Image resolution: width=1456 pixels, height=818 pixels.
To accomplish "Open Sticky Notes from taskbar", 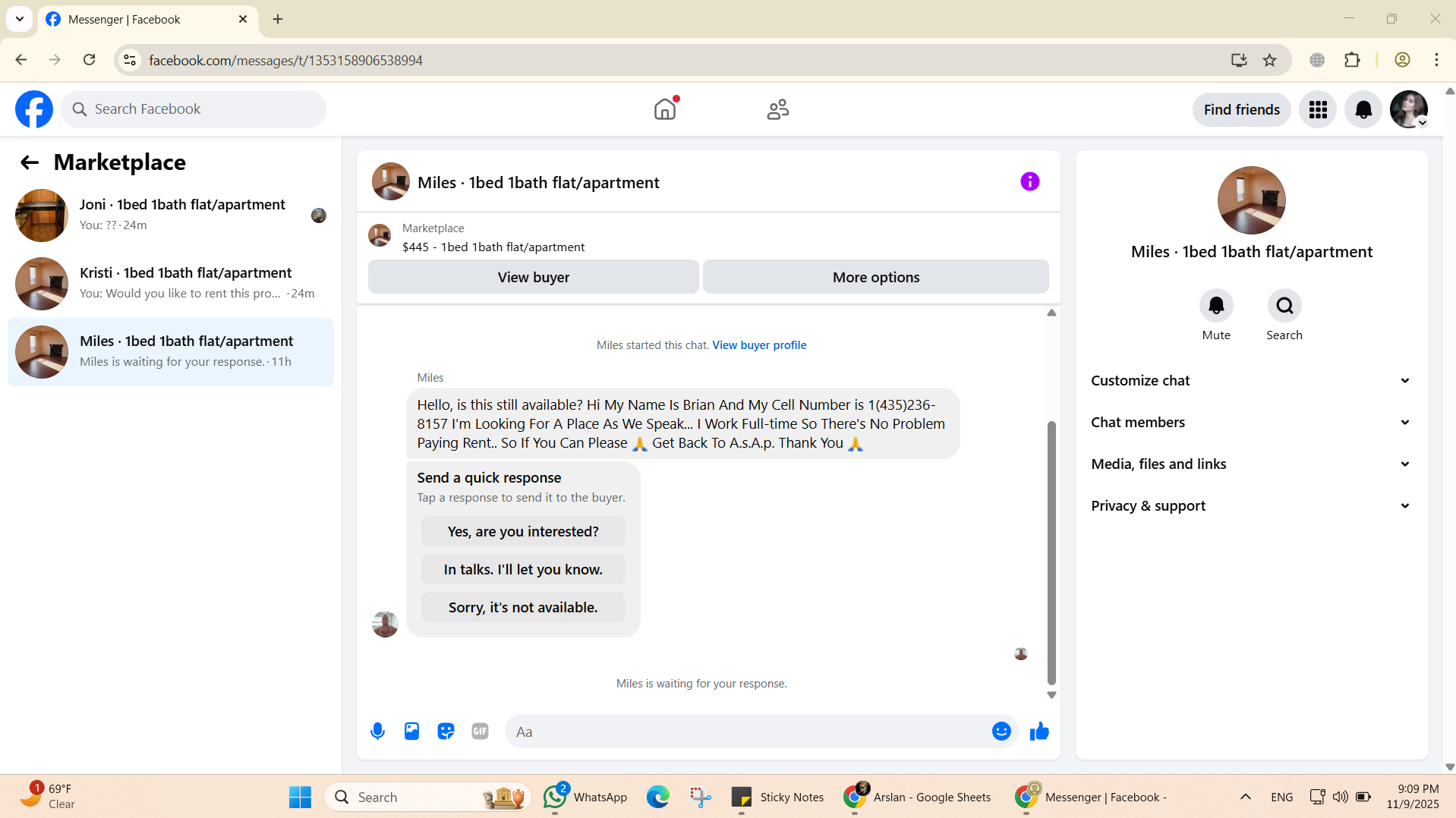I will click(x=777, y=798).
